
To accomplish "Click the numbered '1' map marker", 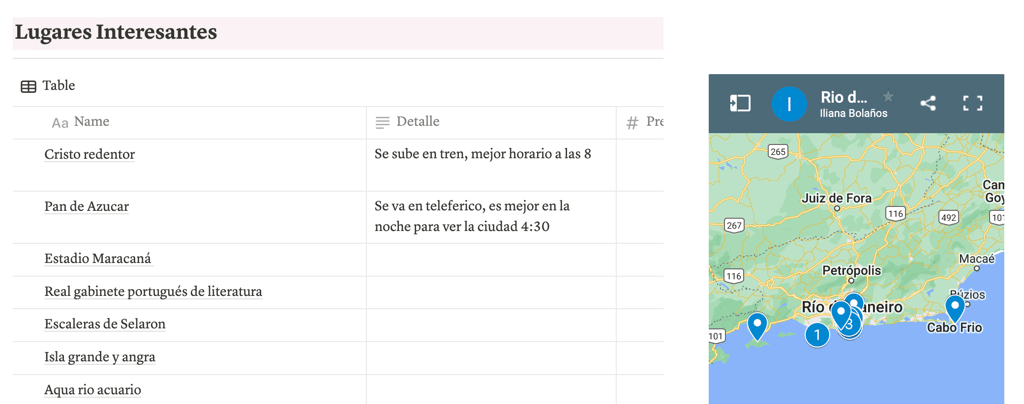I will (816, 335).
